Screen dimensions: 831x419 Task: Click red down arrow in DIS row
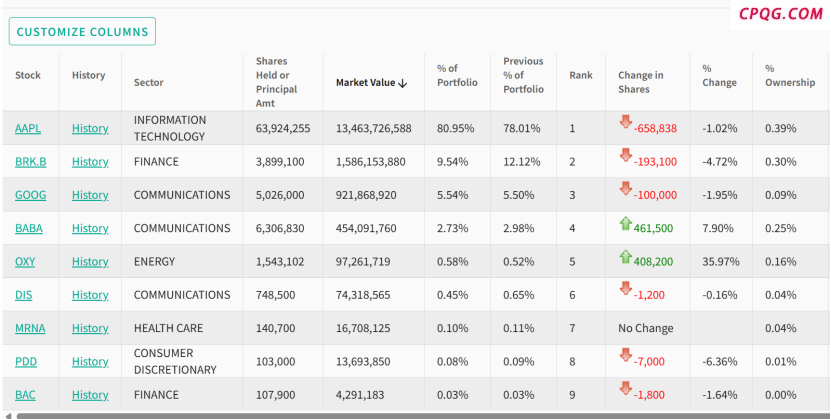click(x=625, y=289)
